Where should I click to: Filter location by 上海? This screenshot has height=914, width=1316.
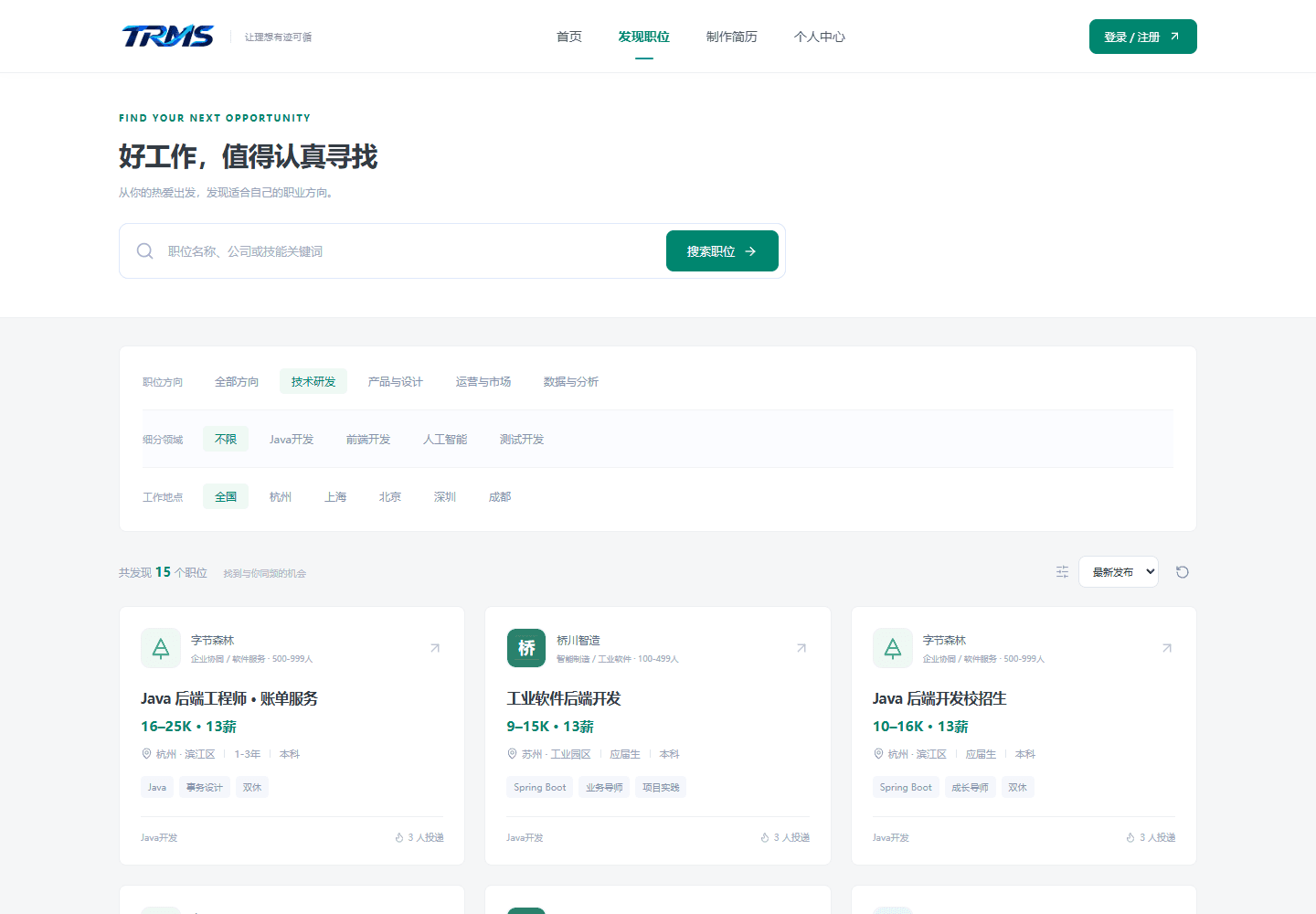pyautogui.click(x=335, y=497)
